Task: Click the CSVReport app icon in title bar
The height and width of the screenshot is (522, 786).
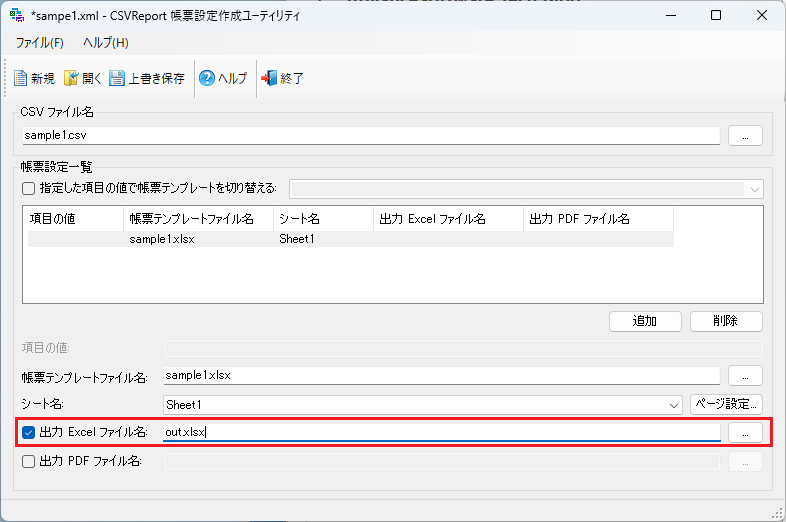Action: pos(17,16)
